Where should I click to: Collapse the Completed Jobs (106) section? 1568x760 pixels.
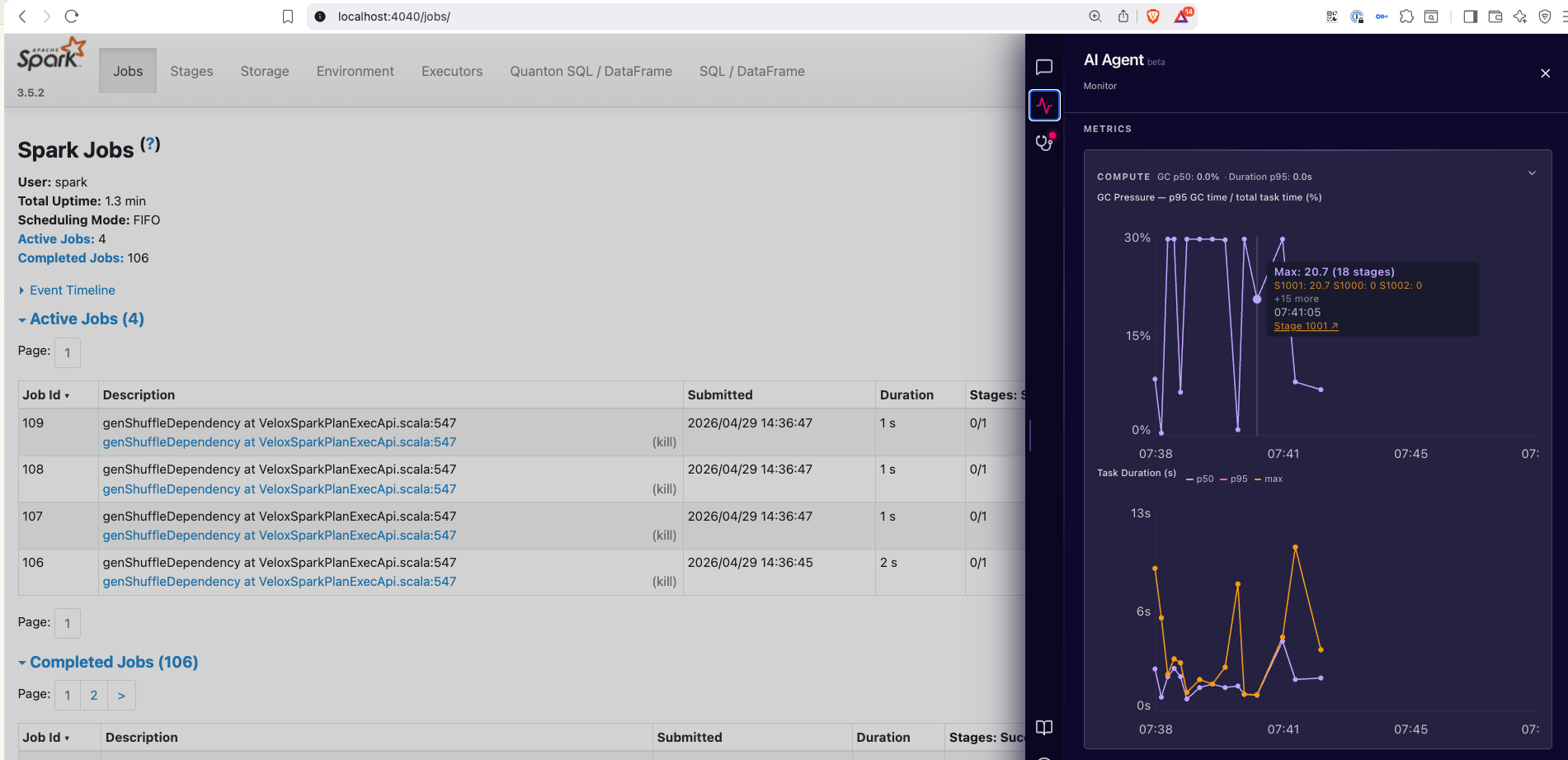108,662
